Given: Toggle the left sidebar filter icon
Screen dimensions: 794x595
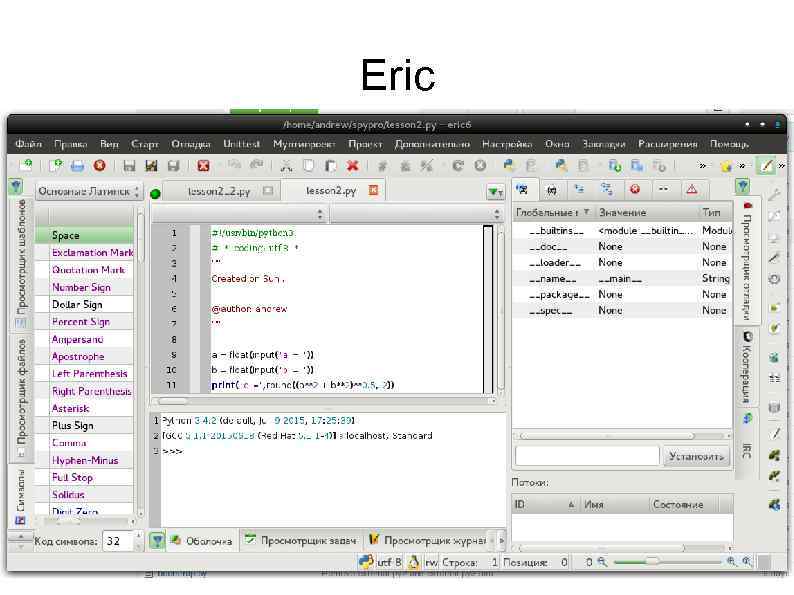Looking at the screenshot, I should pos(16,186).
